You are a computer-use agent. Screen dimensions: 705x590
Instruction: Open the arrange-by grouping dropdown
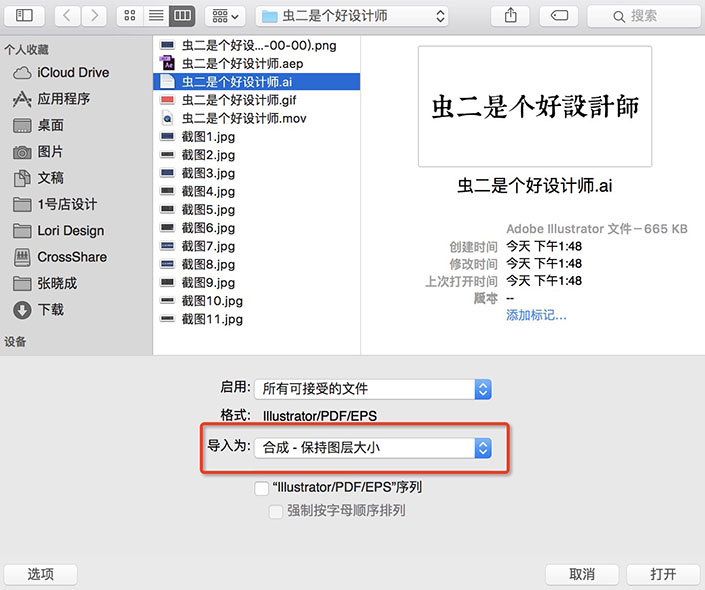(225, 16)
